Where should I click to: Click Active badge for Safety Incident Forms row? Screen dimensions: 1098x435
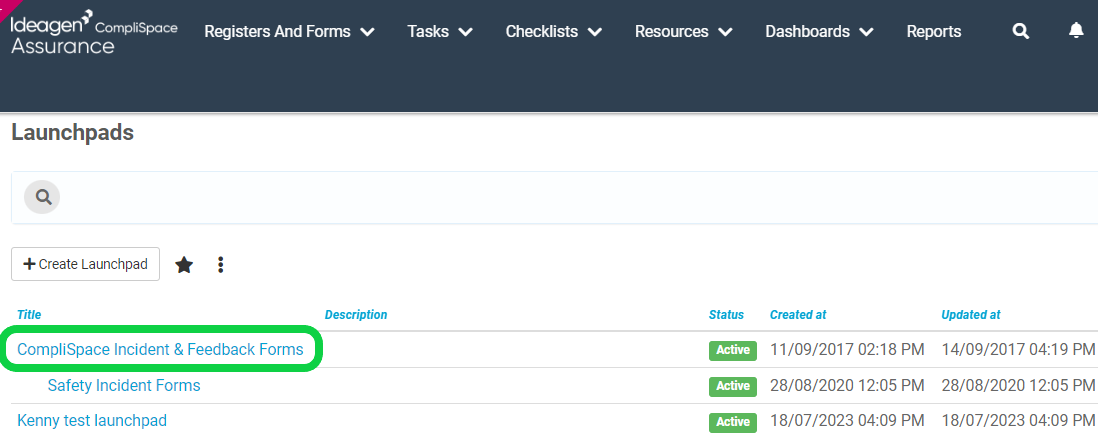pos(732,386)
